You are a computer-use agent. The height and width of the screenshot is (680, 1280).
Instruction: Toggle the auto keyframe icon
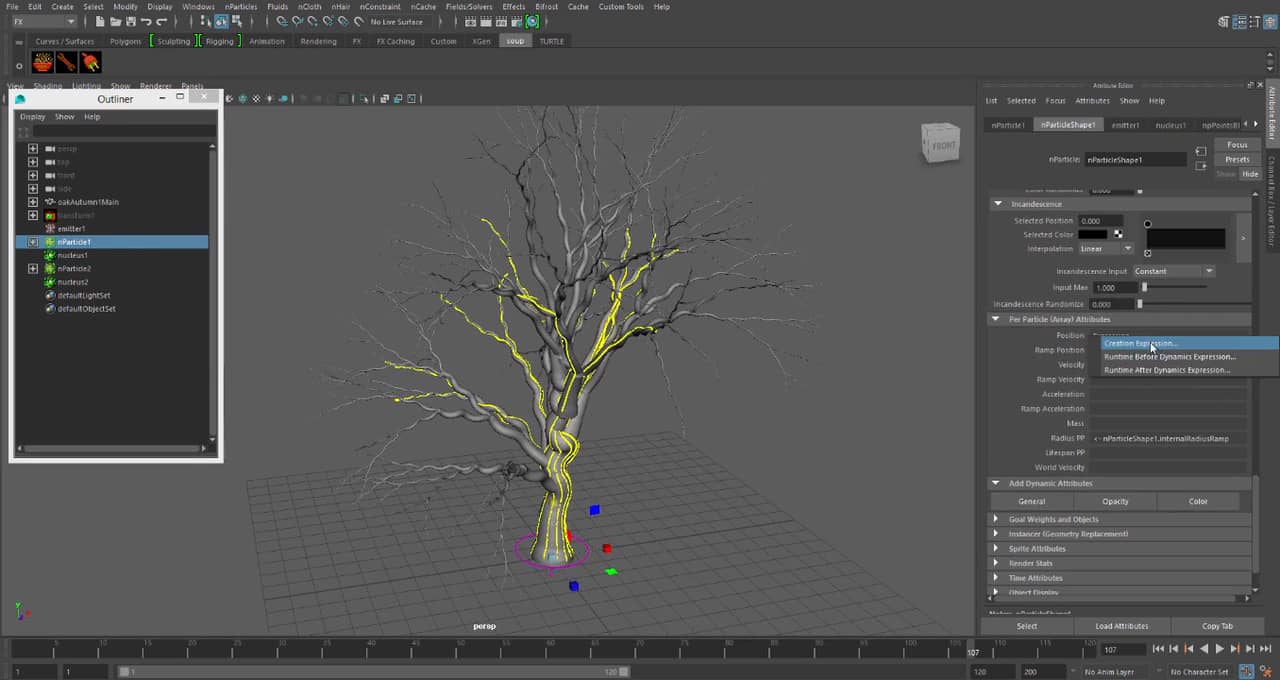(x=1248, y=672)
